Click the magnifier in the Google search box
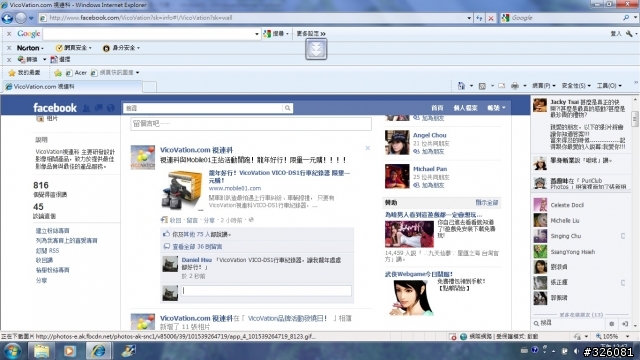The height and width of the screenshot is (360, 640). point(626,18)
